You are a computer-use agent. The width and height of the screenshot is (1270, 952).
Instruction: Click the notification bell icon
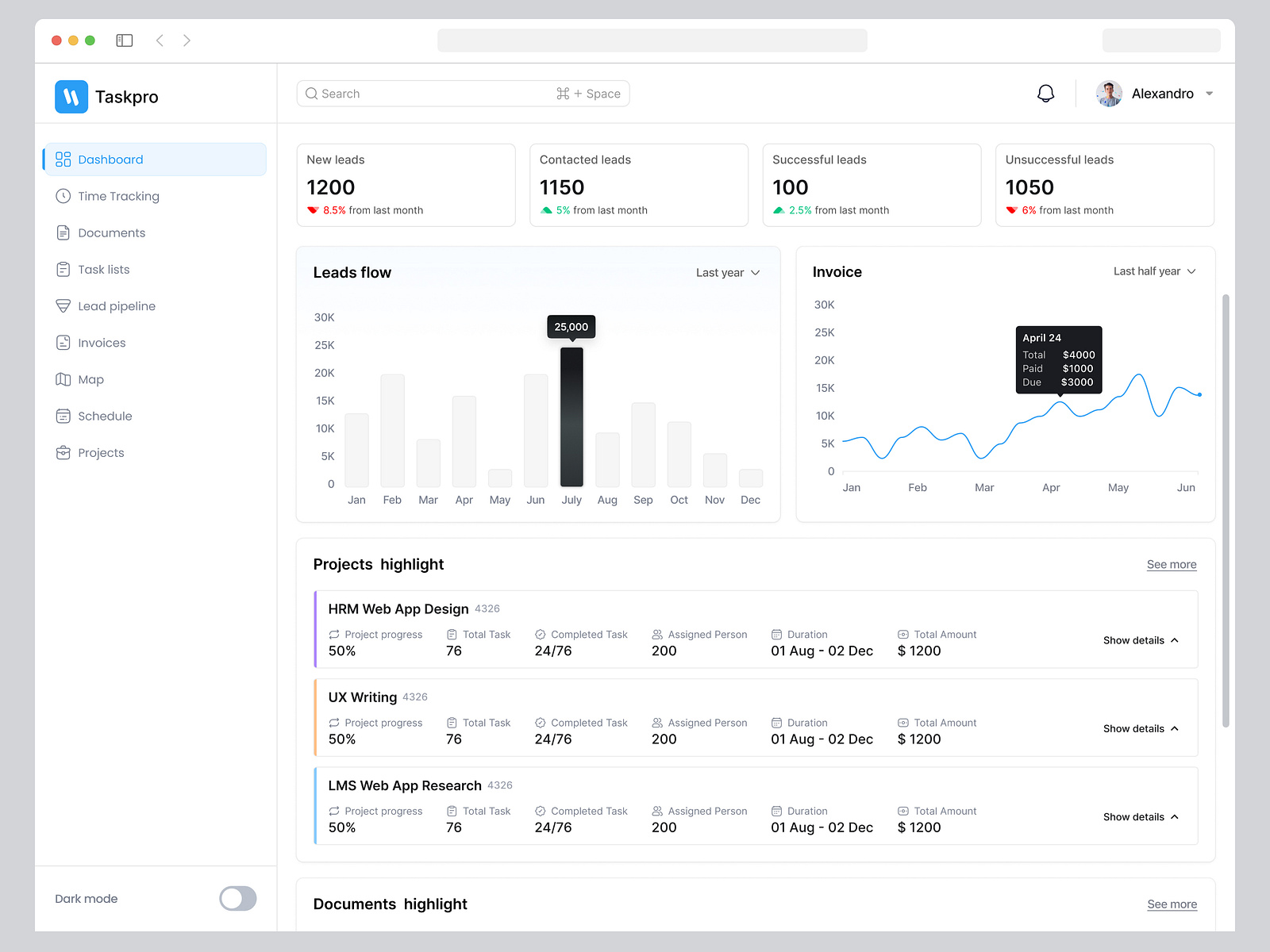point(1046,93)
